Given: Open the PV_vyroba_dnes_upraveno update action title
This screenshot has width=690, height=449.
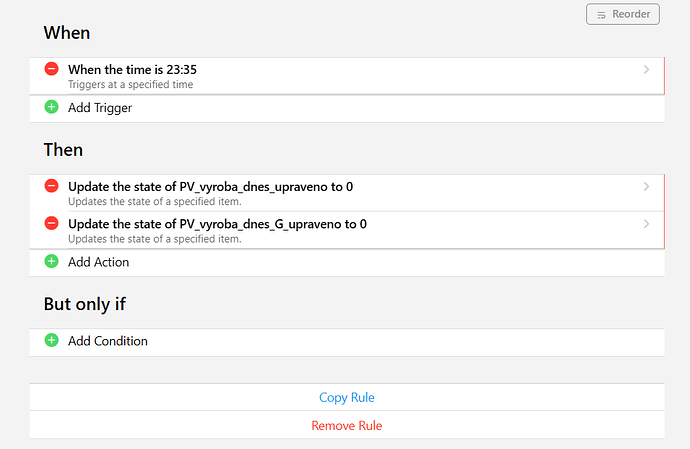Looking at the screenshot, I should pyautogui.click(x=210, y=187).
